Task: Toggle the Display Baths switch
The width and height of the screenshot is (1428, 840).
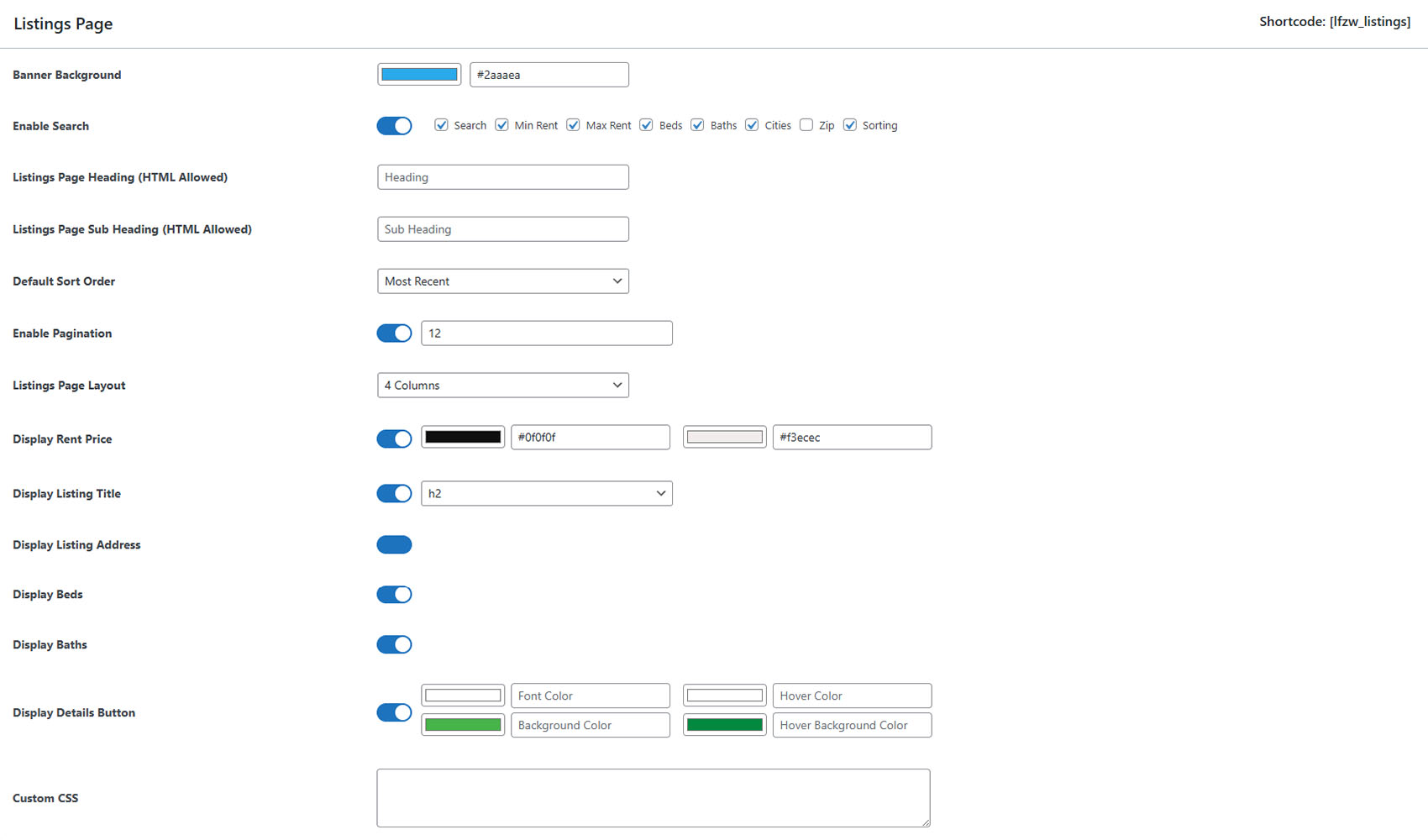Action: pyautogui.click(x=394, y=645)
